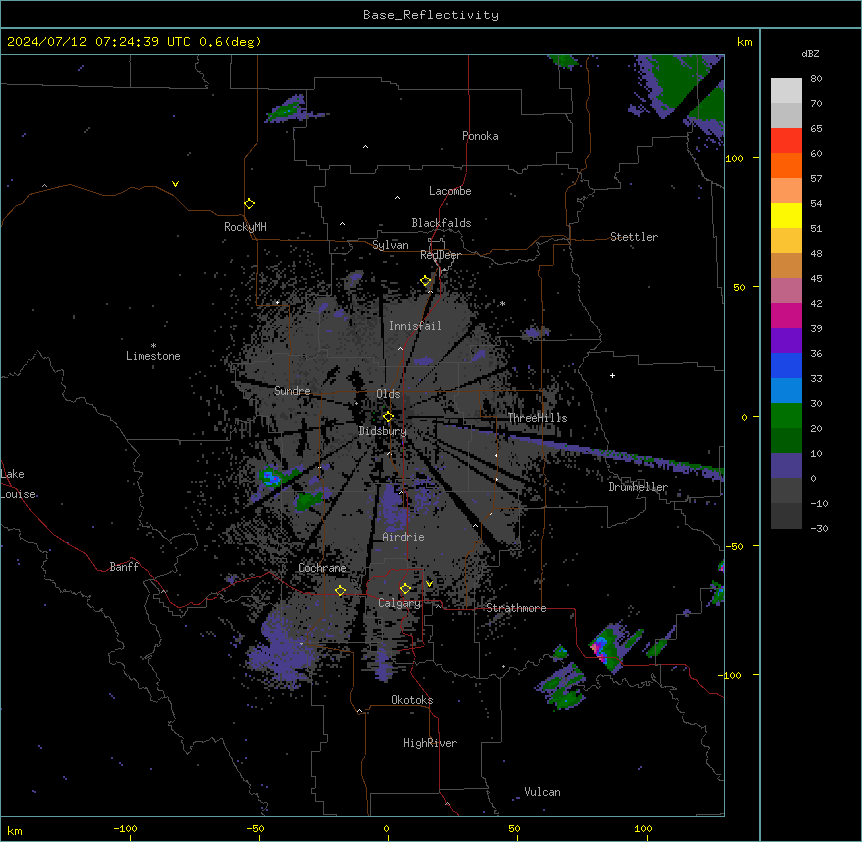Pick the light gray 70–80 dBZ legend swatch
This screenshot has height=842, width=862.
coord(786,91)
